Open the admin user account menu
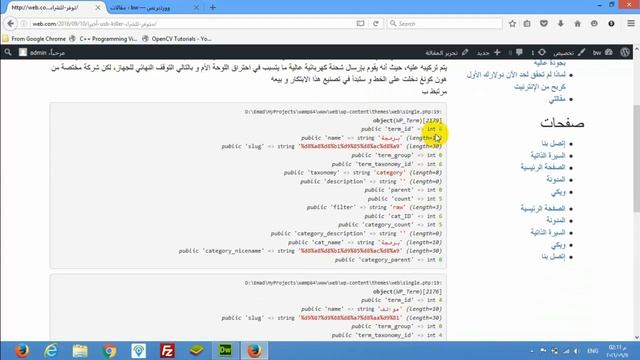Image resolution: width=640 pixels, height=360 pixels. click(42, 53)
